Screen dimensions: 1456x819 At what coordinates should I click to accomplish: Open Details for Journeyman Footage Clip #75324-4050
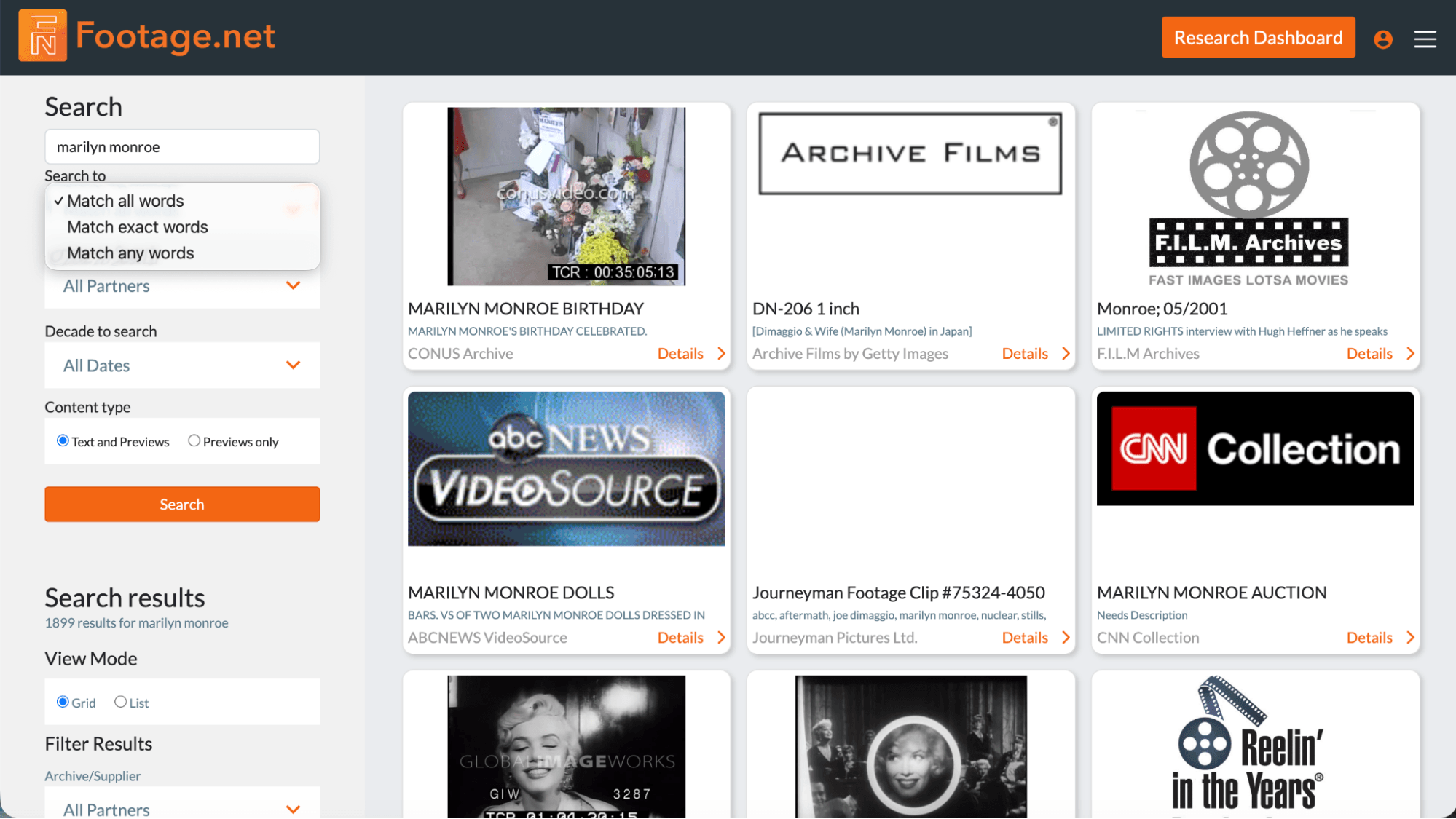(x=1025, y=638)
